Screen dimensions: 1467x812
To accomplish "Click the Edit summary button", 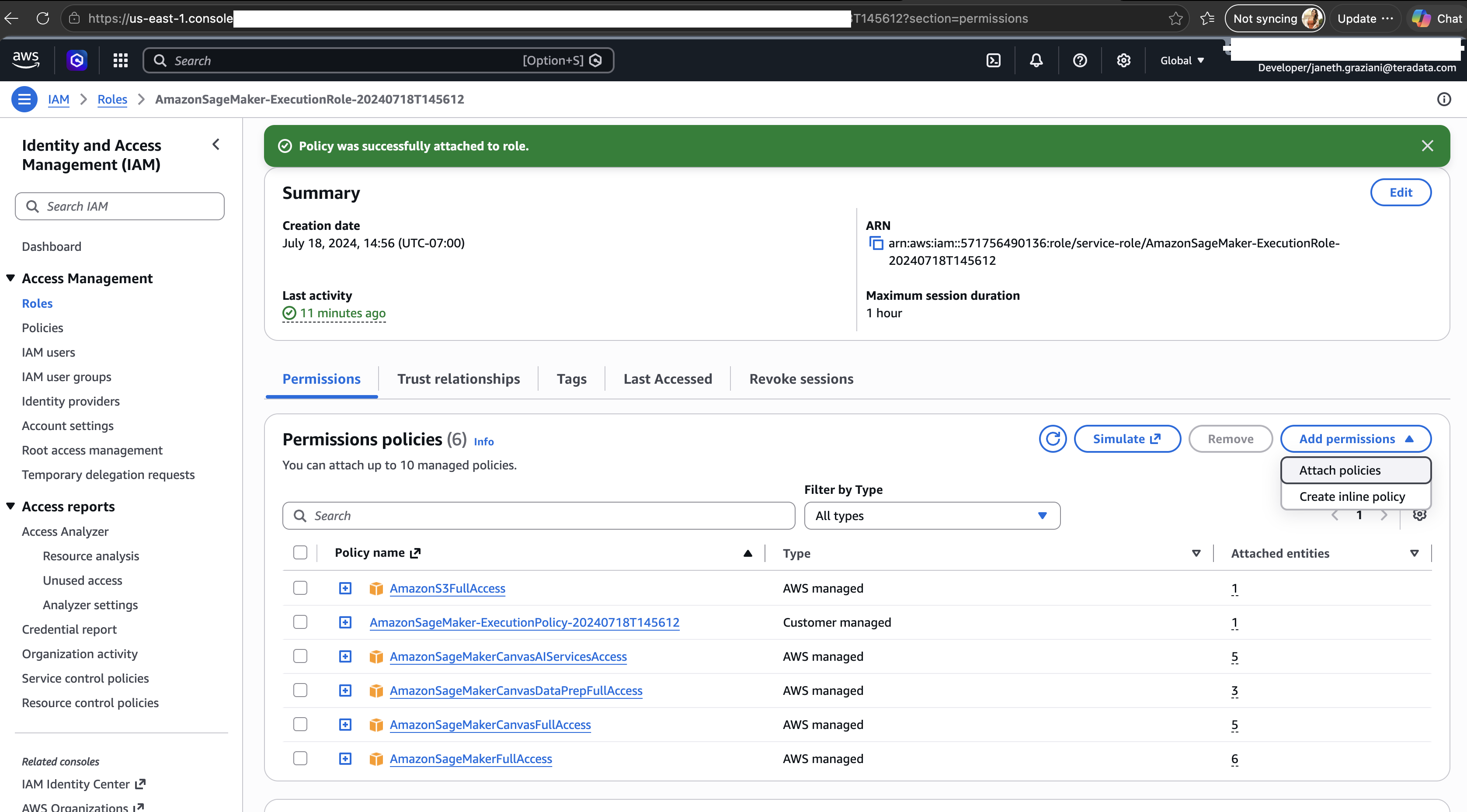I will (x=1401, y=192).
